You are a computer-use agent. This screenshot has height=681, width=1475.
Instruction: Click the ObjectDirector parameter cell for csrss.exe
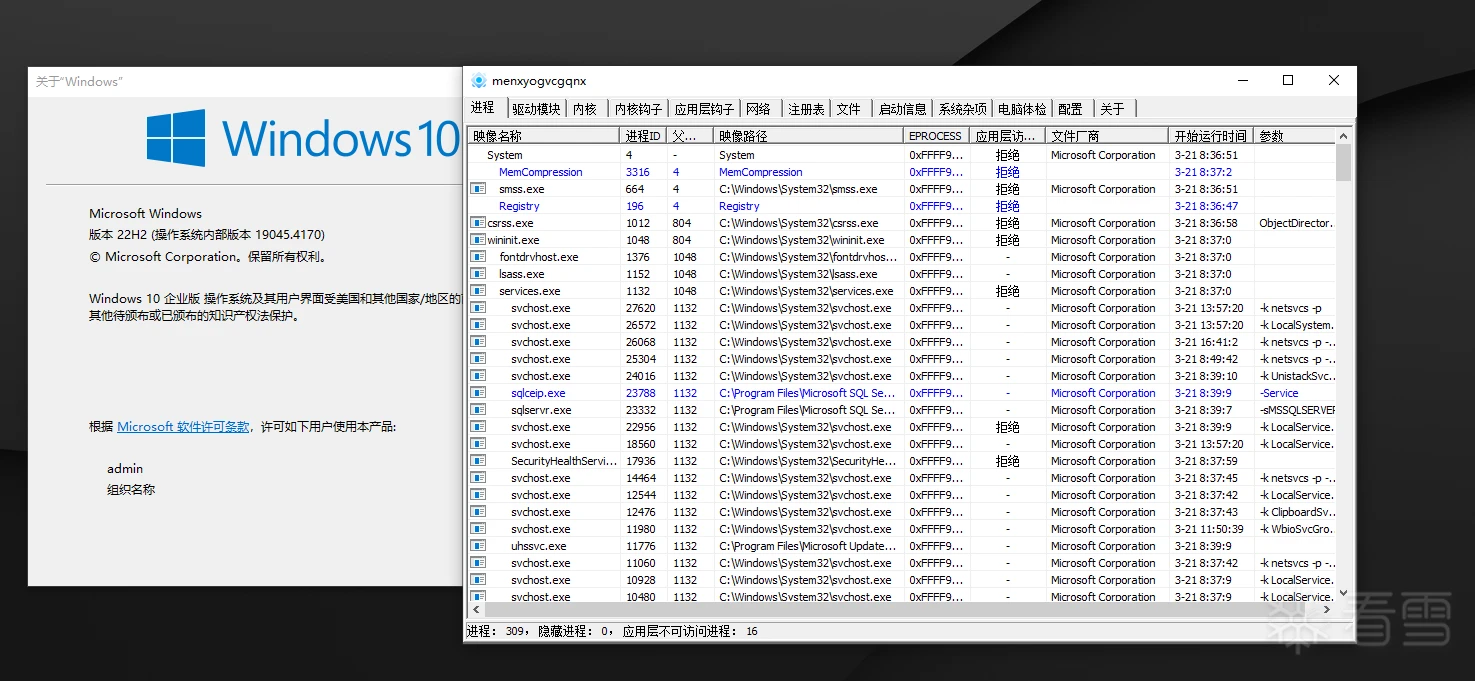pyautogui.click(x=1295, y=223)
